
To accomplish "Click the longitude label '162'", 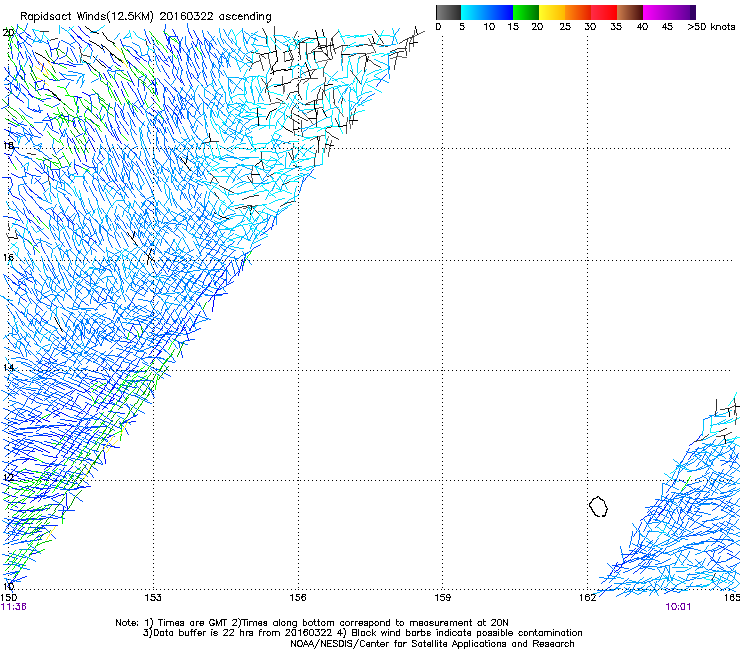I will pyautogui.click(x=587, y=598).
